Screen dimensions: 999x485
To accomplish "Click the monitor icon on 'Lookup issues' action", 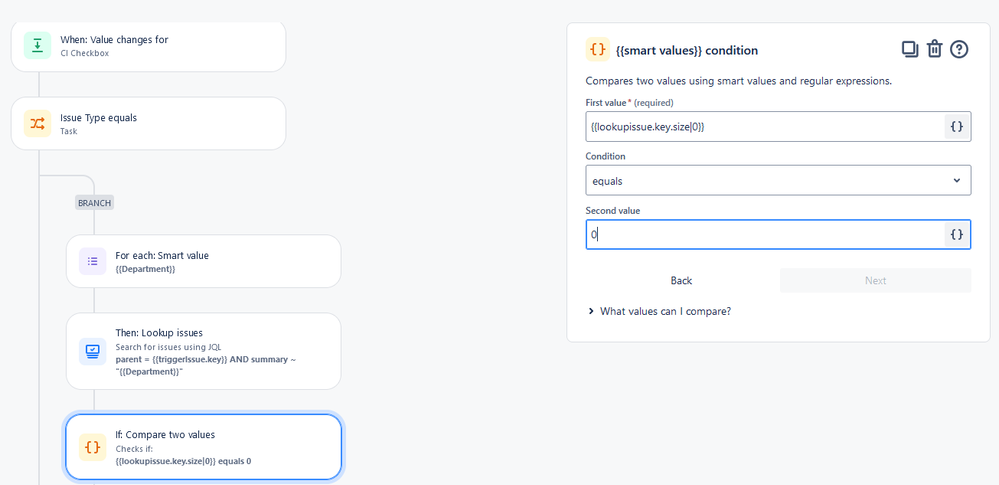I will pyautogui.click(x=92, y=351).
